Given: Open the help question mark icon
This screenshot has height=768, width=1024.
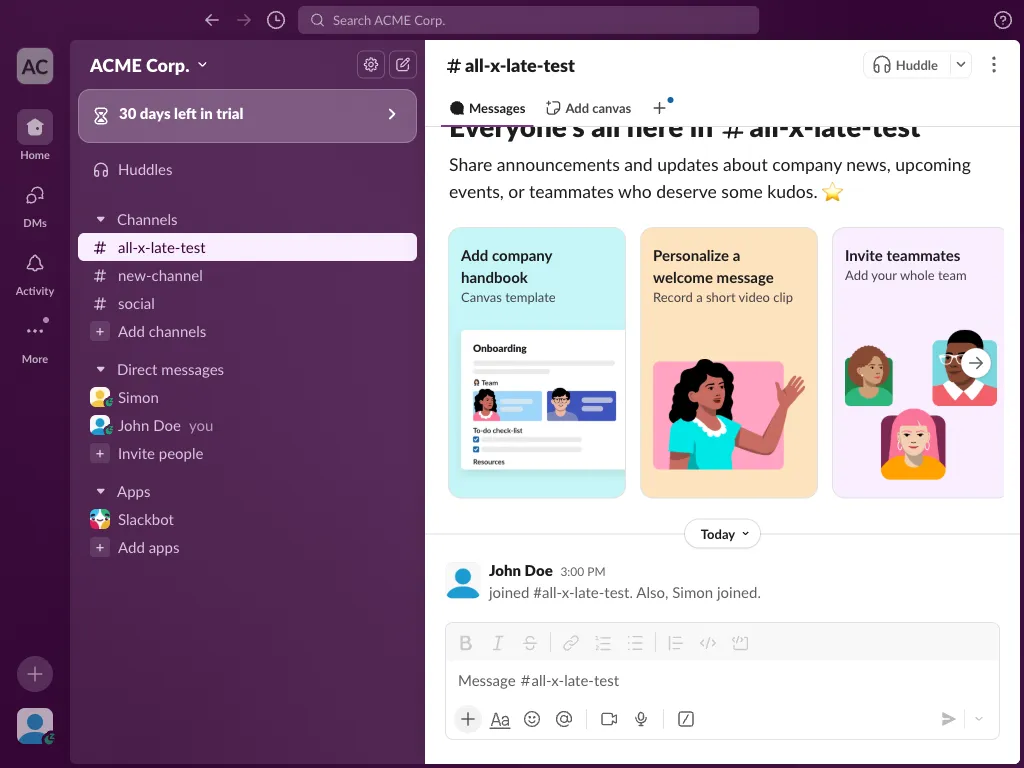Looking at the screenshot, I should [x=1002, y=20].
